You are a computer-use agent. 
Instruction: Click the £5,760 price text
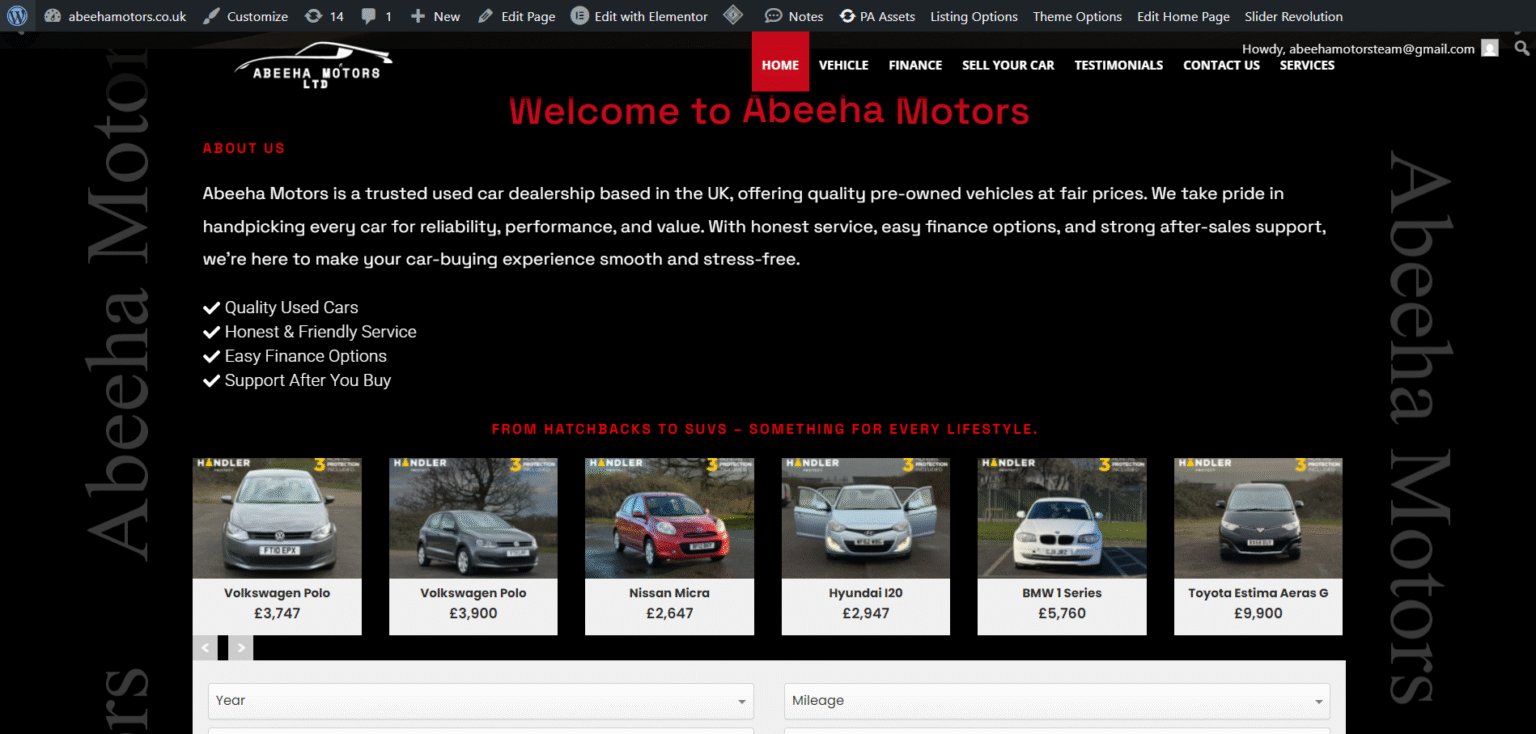tap(1062, 613)
